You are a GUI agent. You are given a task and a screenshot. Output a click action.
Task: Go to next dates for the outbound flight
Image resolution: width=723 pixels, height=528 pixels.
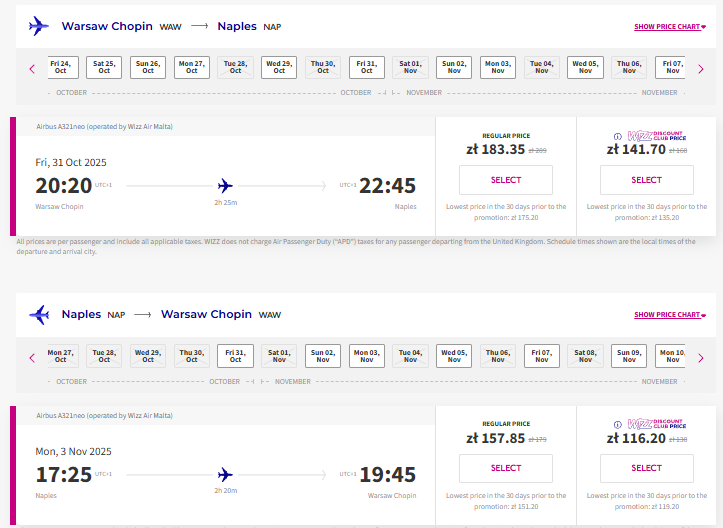pos(701,69)
